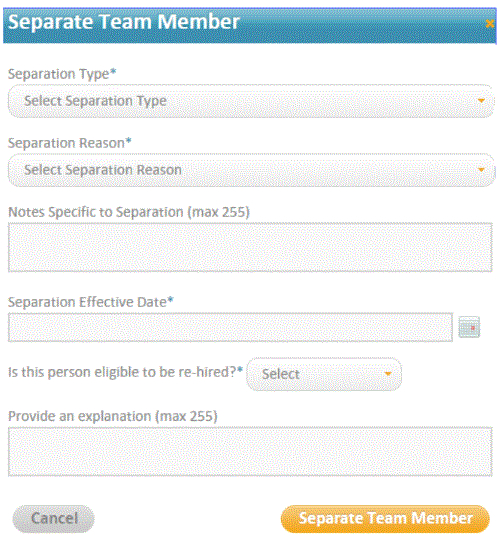500x550 pixels.
Task: Open the Select Separation Reason dropdown
Action: pyautogui.click(x=251, y=170)
